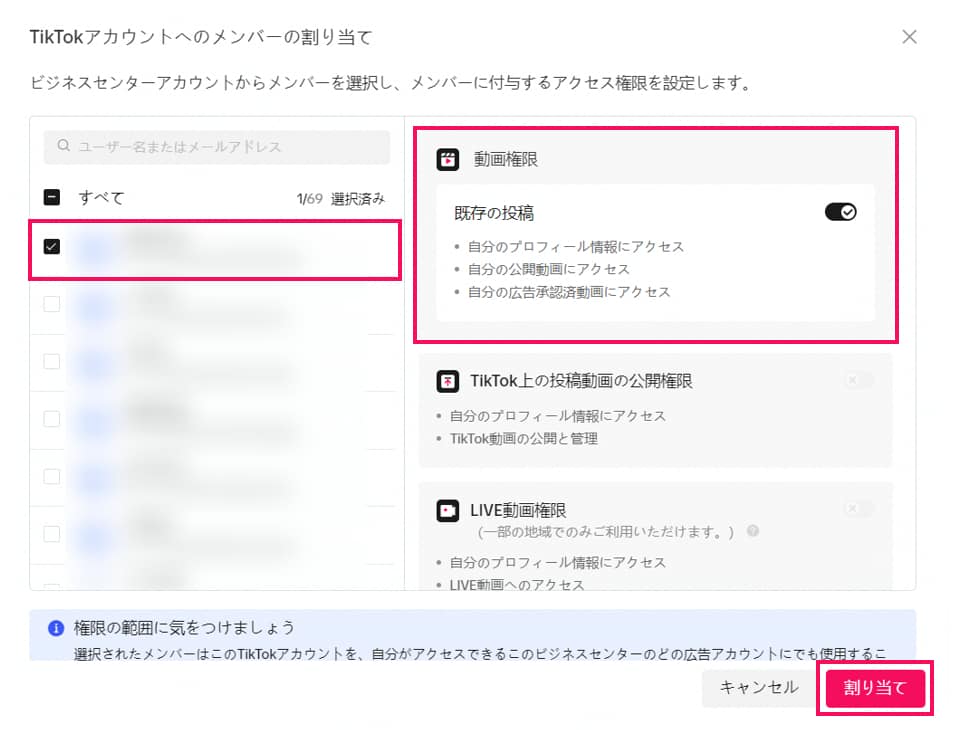Click the 動画権限 video permission icon

[448, 159]
